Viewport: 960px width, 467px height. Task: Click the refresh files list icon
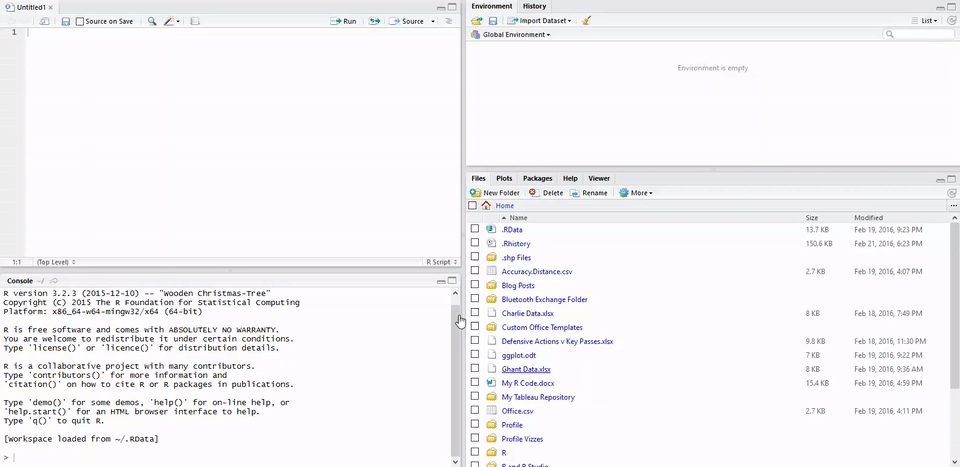coord(952,192)
